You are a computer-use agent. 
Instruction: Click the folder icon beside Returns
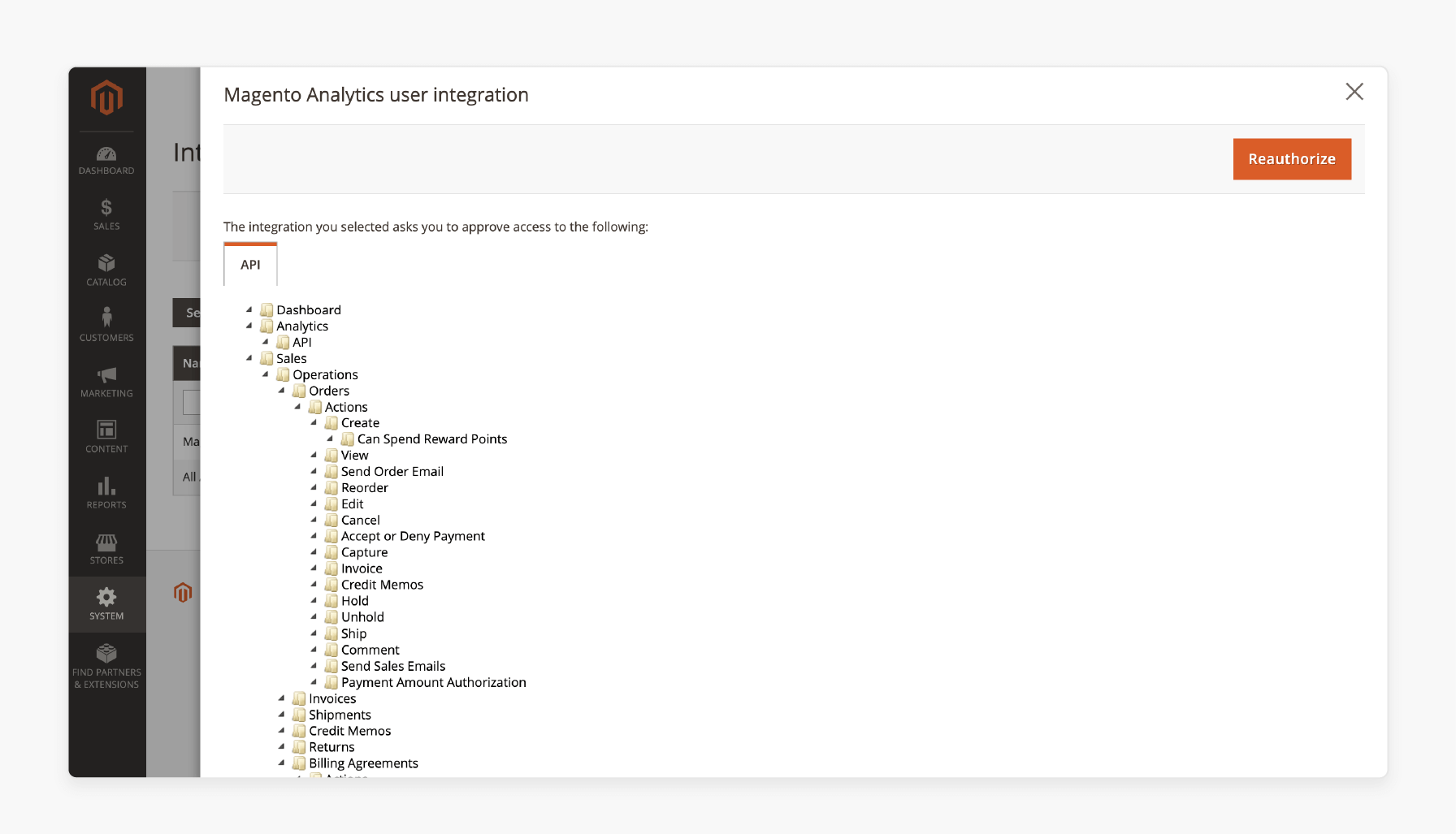pos(299,747)
